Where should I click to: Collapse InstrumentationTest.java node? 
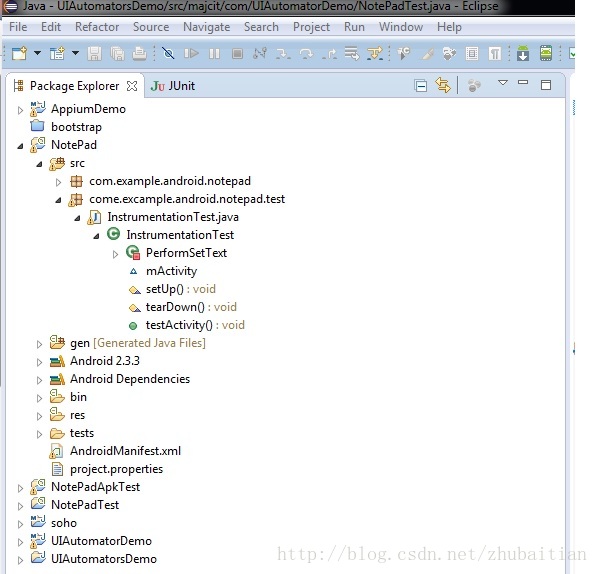click(77, 219)
